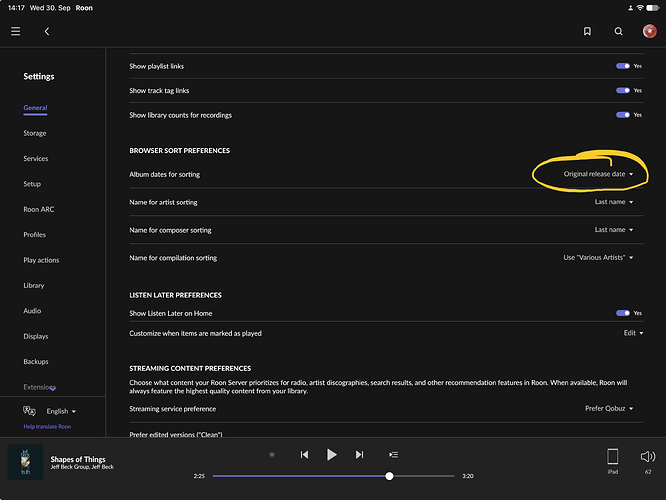Click the 2:25 elapsed time label
The width and height of the screenshot is (666, 500).
coord(199,476)
